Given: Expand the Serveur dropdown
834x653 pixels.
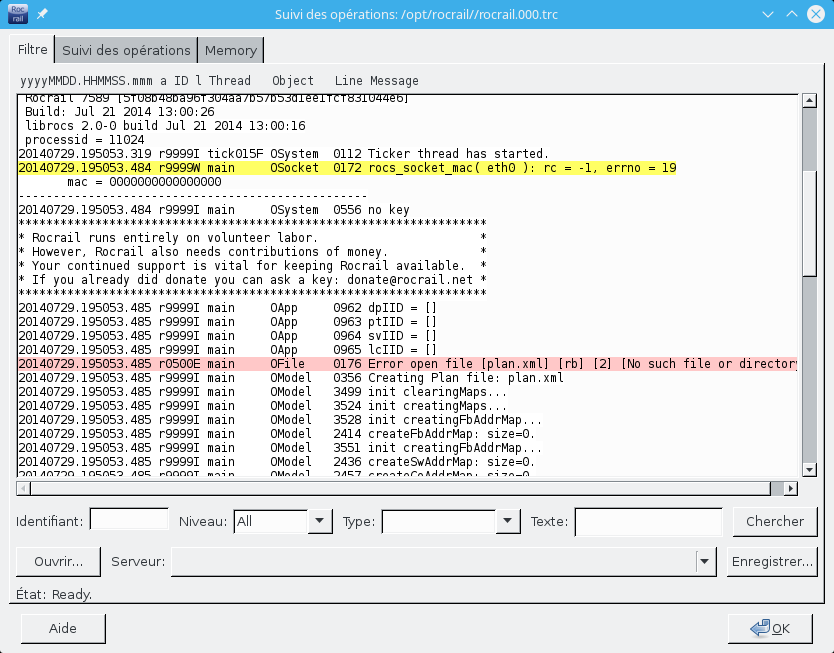Looking at the screenshot, I should (x=707, y=562).
